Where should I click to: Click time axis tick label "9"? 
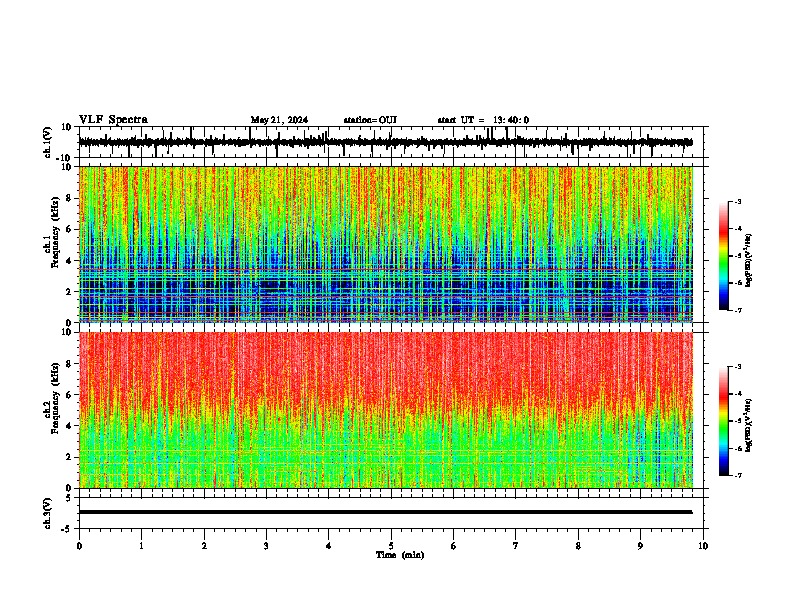640,546
